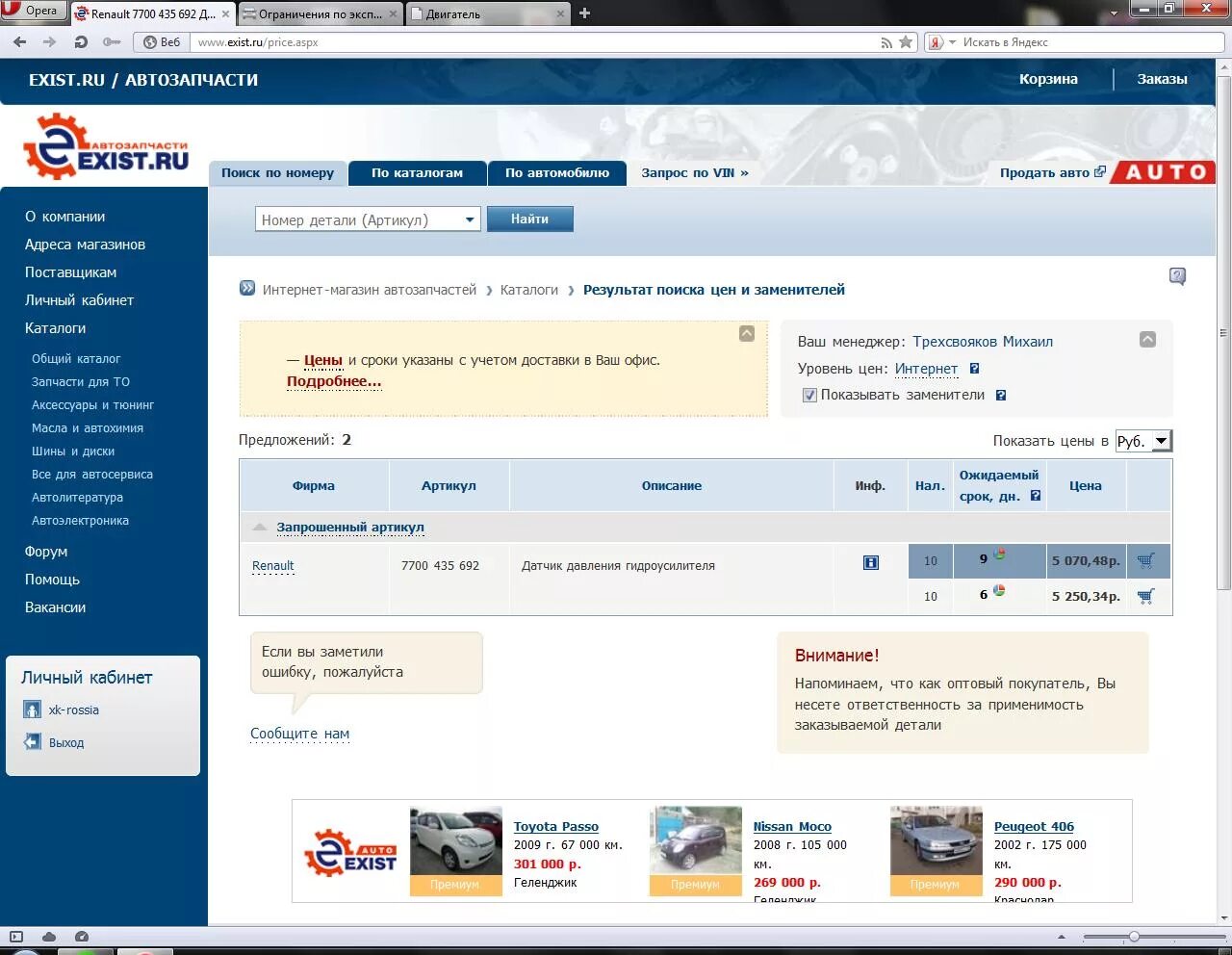Click delivery statistics icon next to 9 days
The image size is (1232, 955).
[x=999, y=555]
